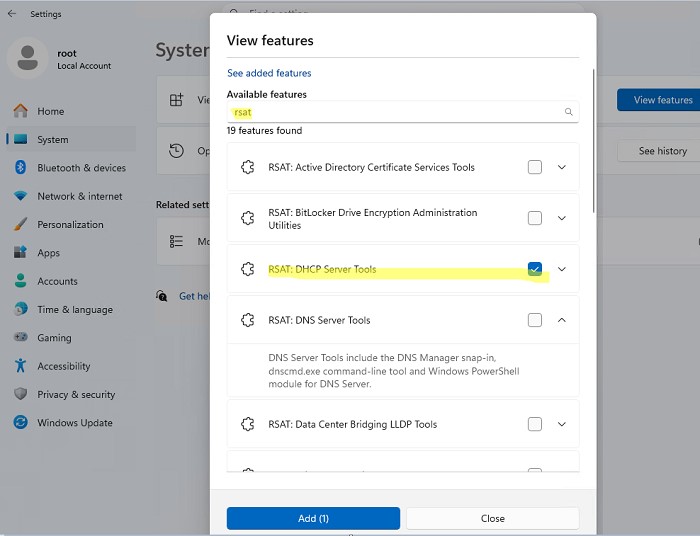Click the Windows Update refresh icon
This screenshot has width=700, height=536.
(x=21, y=422)
